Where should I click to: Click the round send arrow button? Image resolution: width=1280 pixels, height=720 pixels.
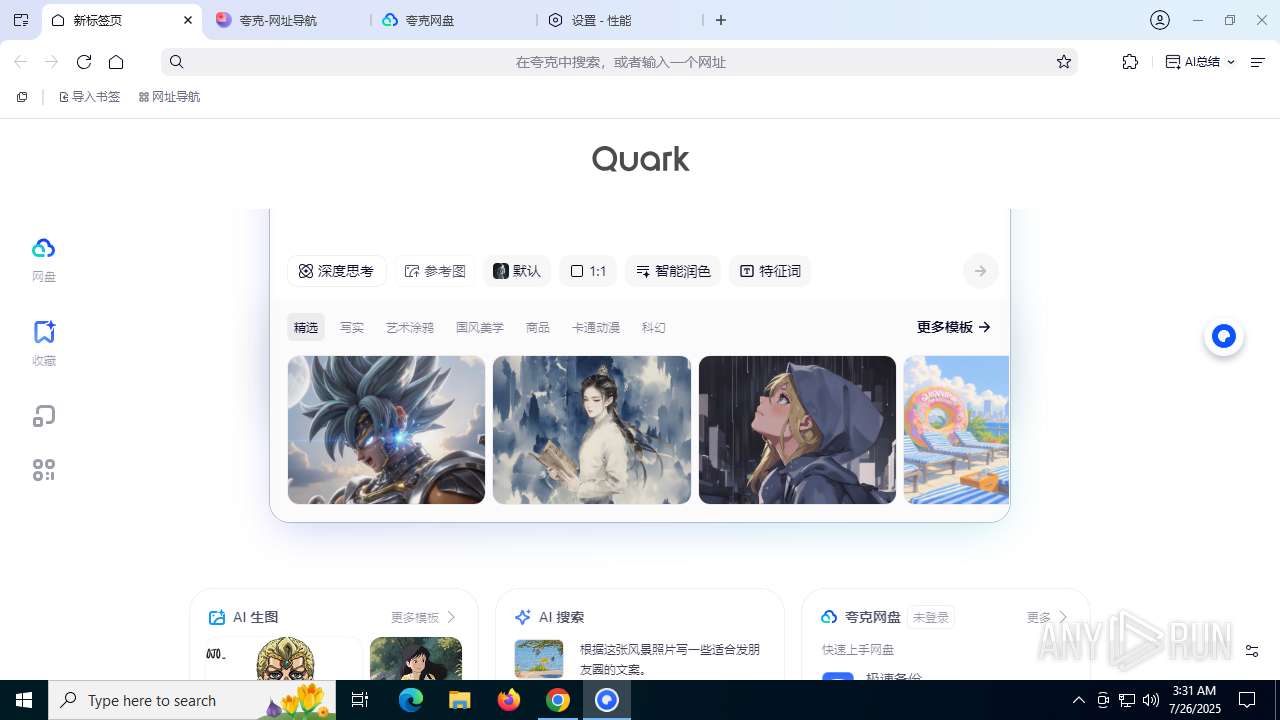(981, 271)
